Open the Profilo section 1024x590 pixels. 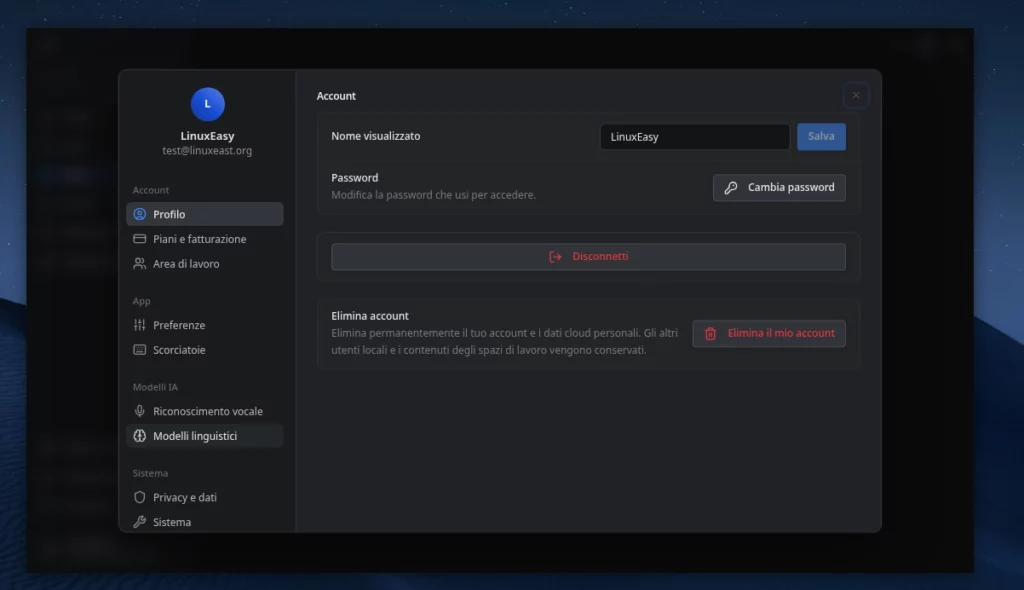(x=204, y=214)
